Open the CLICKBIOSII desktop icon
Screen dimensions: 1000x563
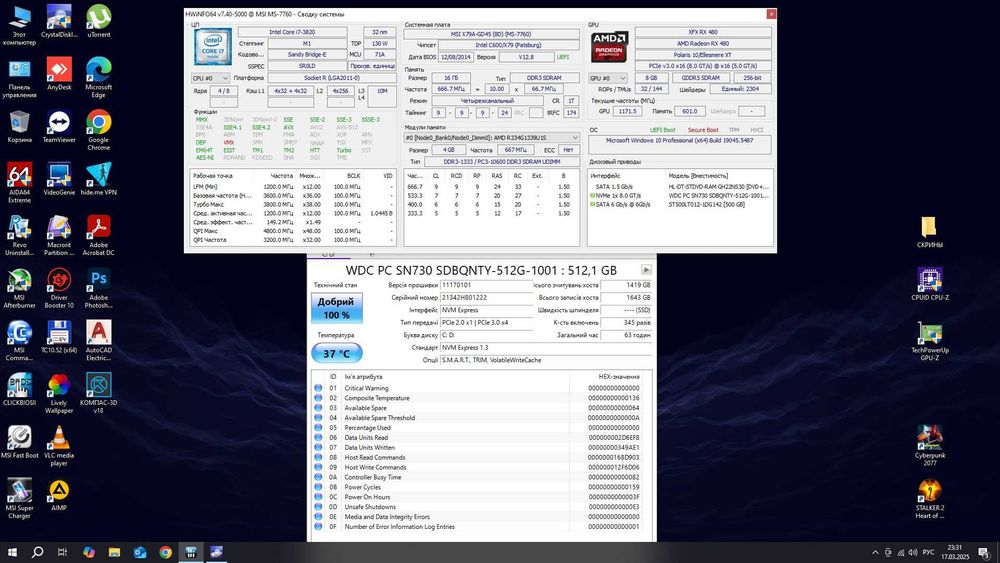pos(19,390)
